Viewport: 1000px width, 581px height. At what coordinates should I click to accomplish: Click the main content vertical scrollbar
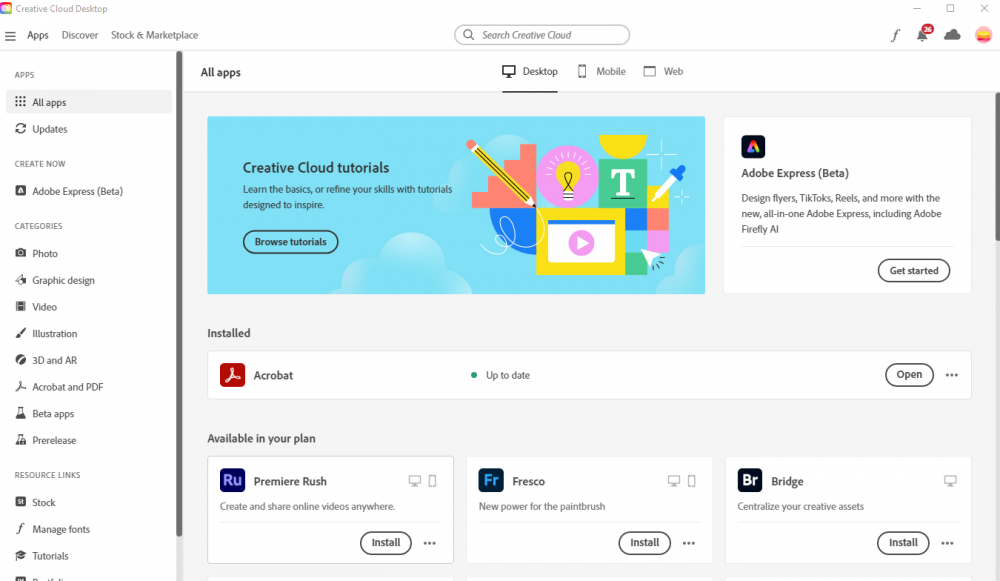[x=997, y=167]
